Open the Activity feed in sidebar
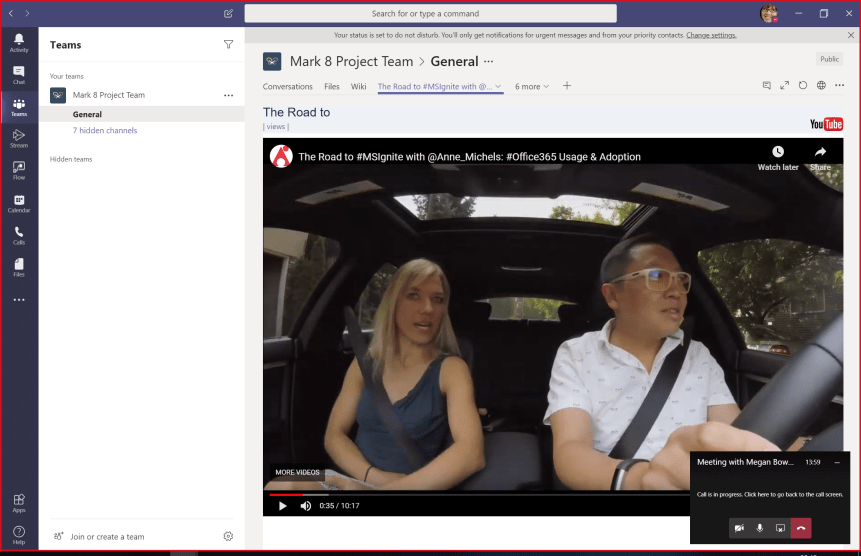This screenshot has width=861, height=556. click(18, 42)
